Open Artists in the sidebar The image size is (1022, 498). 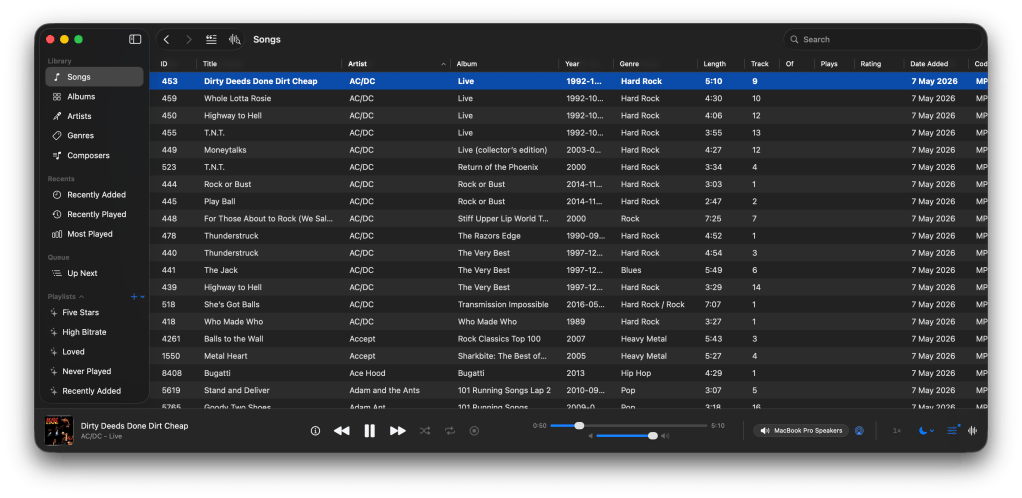pos(95,116)
